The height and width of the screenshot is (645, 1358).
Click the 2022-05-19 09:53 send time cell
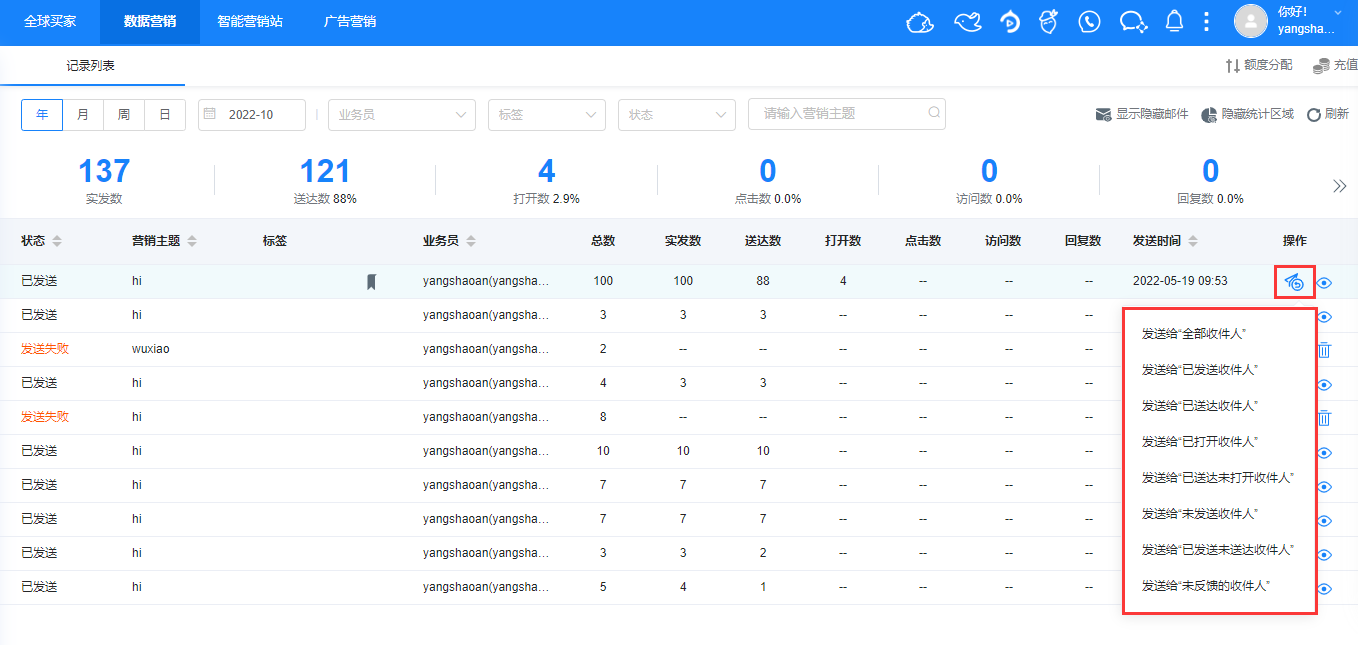(x=1180, y=282)
